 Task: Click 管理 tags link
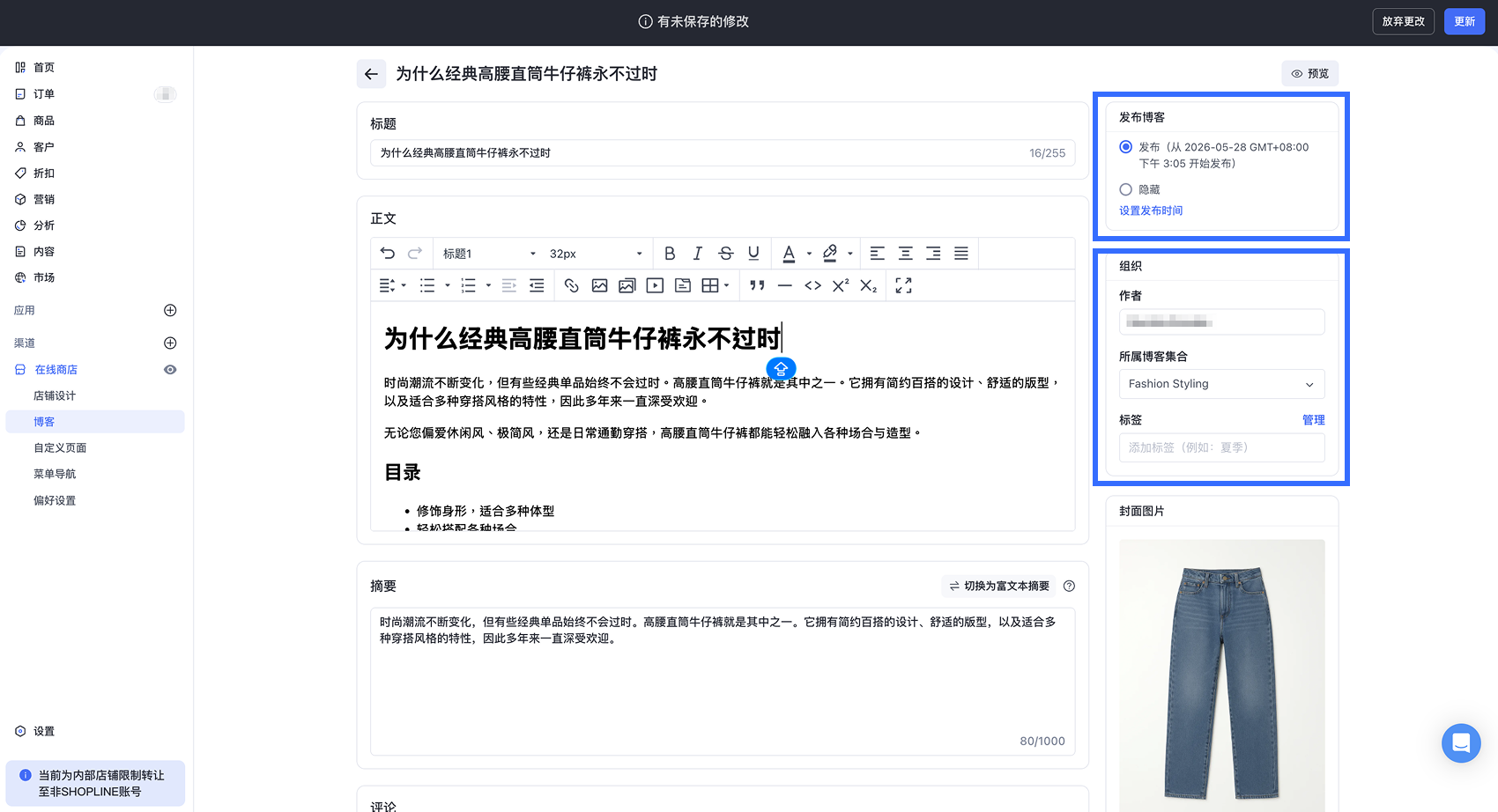[x=1313, y=420]
